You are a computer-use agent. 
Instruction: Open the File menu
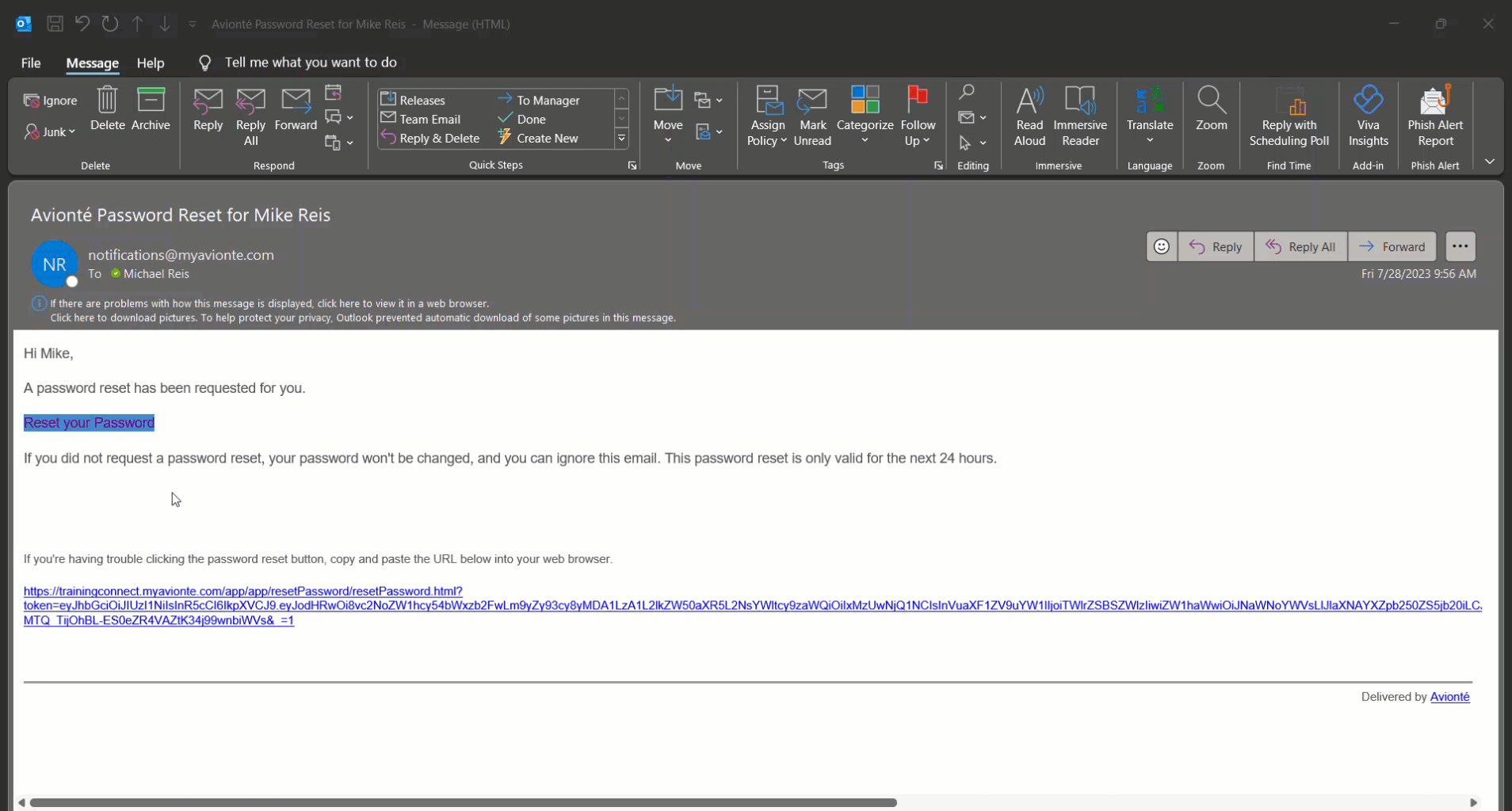(x=31, y=63)
